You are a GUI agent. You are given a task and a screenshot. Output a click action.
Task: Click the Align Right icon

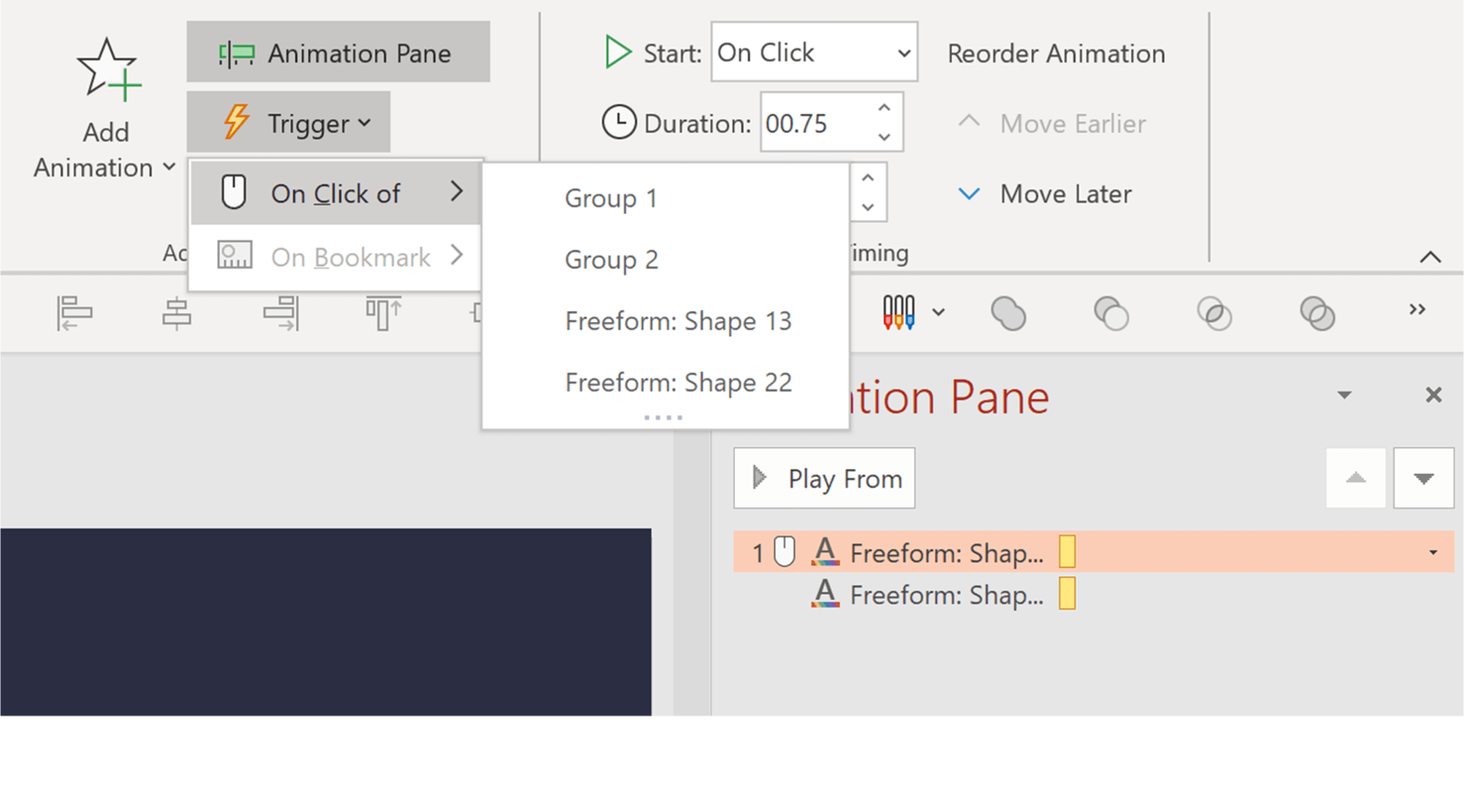(280, 313)
